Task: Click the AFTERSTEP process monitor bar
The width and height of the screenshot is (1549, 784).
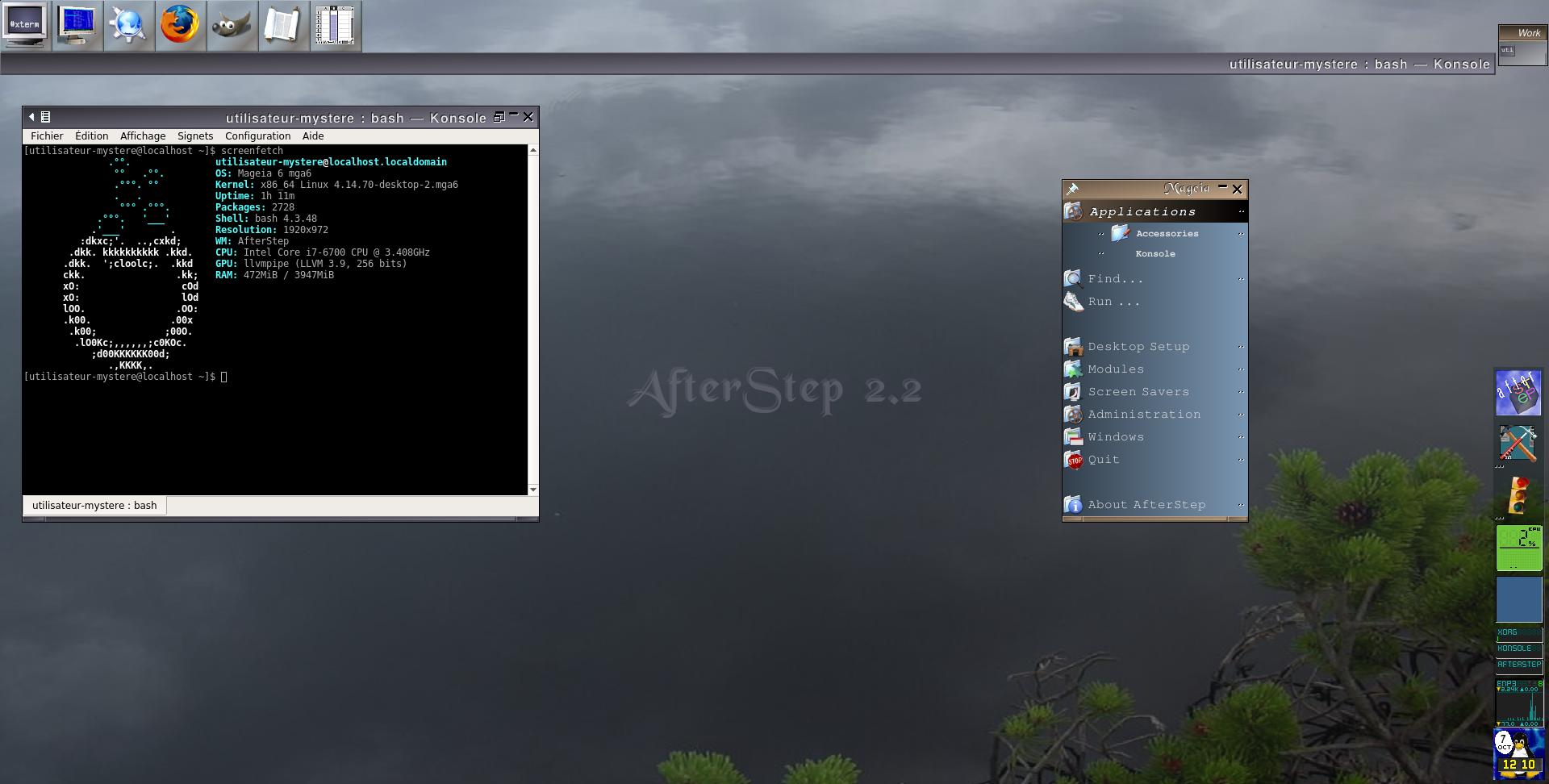Action: [1519, 665]
